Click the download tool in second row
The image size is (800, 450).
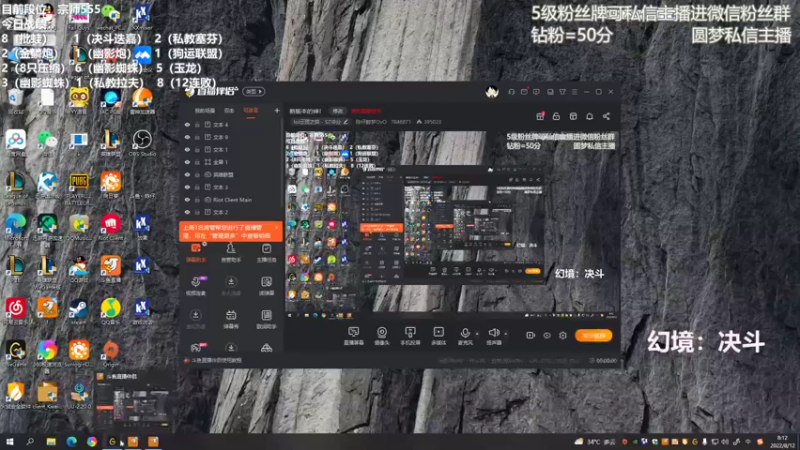click(231, 286)
